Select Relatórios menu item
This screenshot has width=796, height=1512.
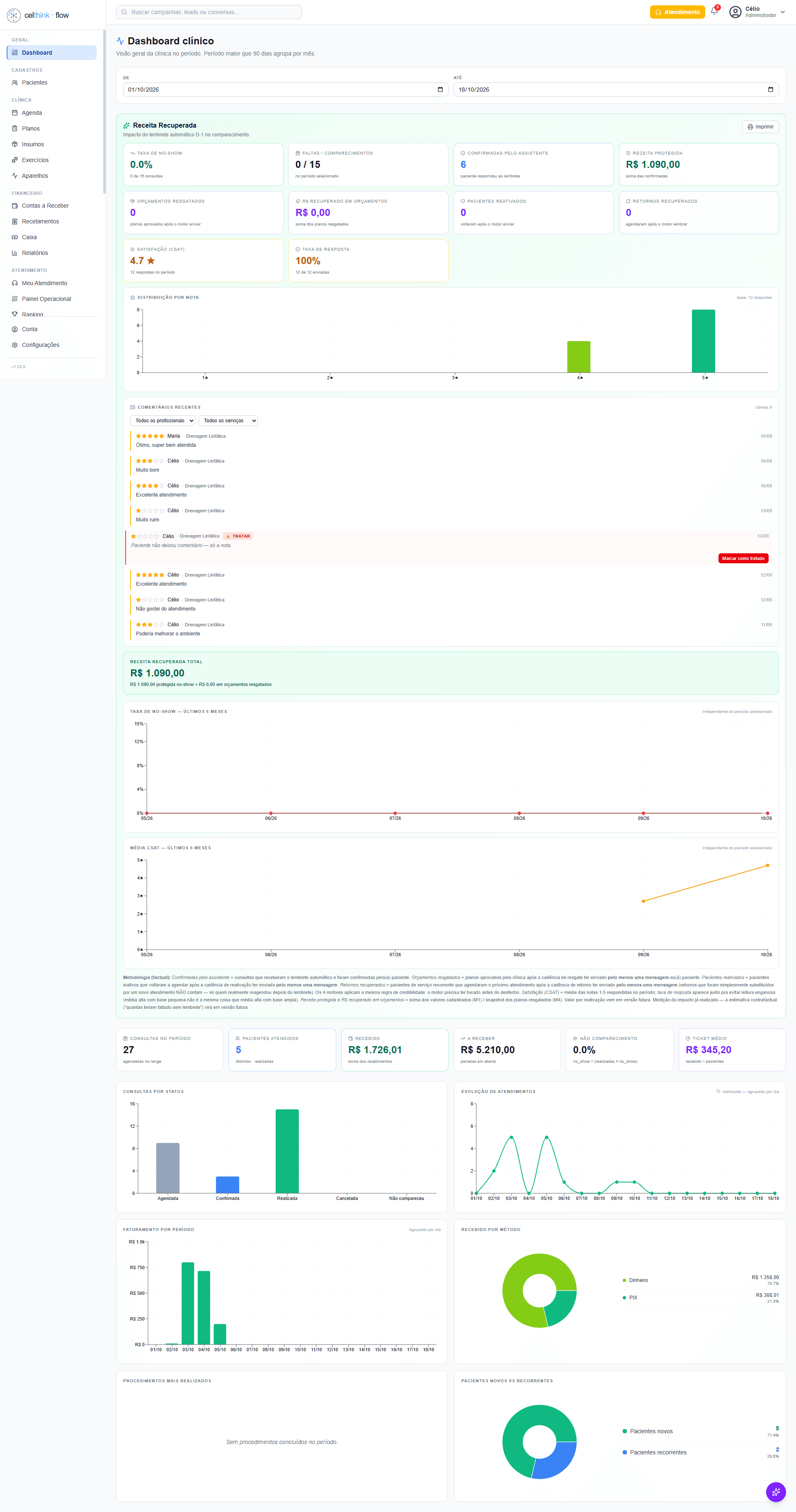(x=52, y=253)
